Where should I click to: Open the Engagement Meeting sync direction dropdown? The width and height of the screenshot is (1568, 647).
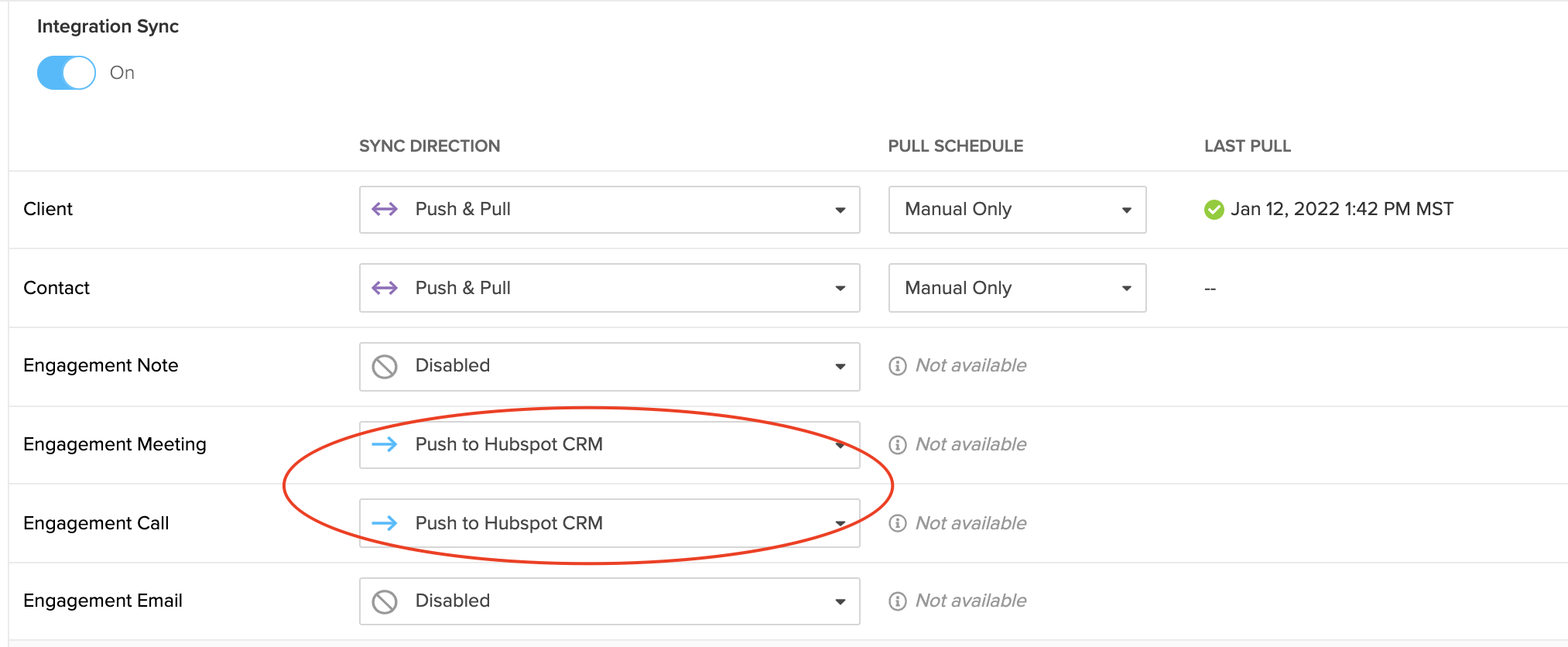tap(610, 444)
